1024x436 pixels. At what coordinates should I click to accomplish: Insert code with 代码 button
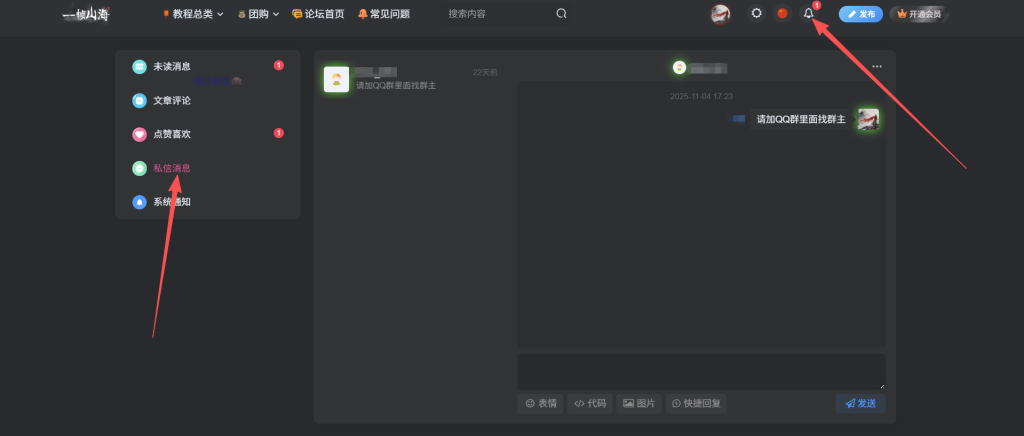pyautogui.click(x=590, y=403)
